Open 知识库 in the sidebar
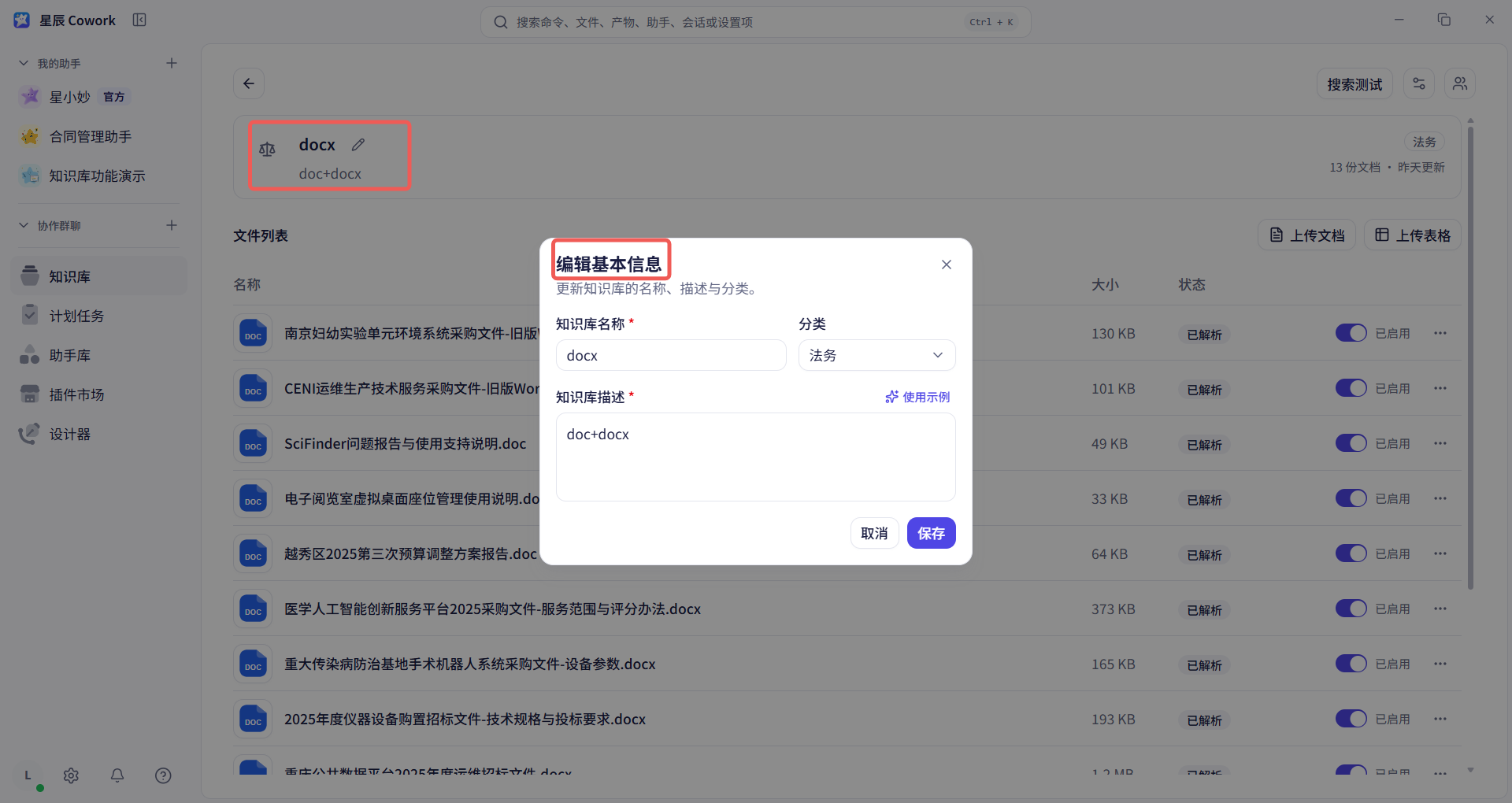The width and height of the screenshot is (1512, 803). (x=99, y=276)
